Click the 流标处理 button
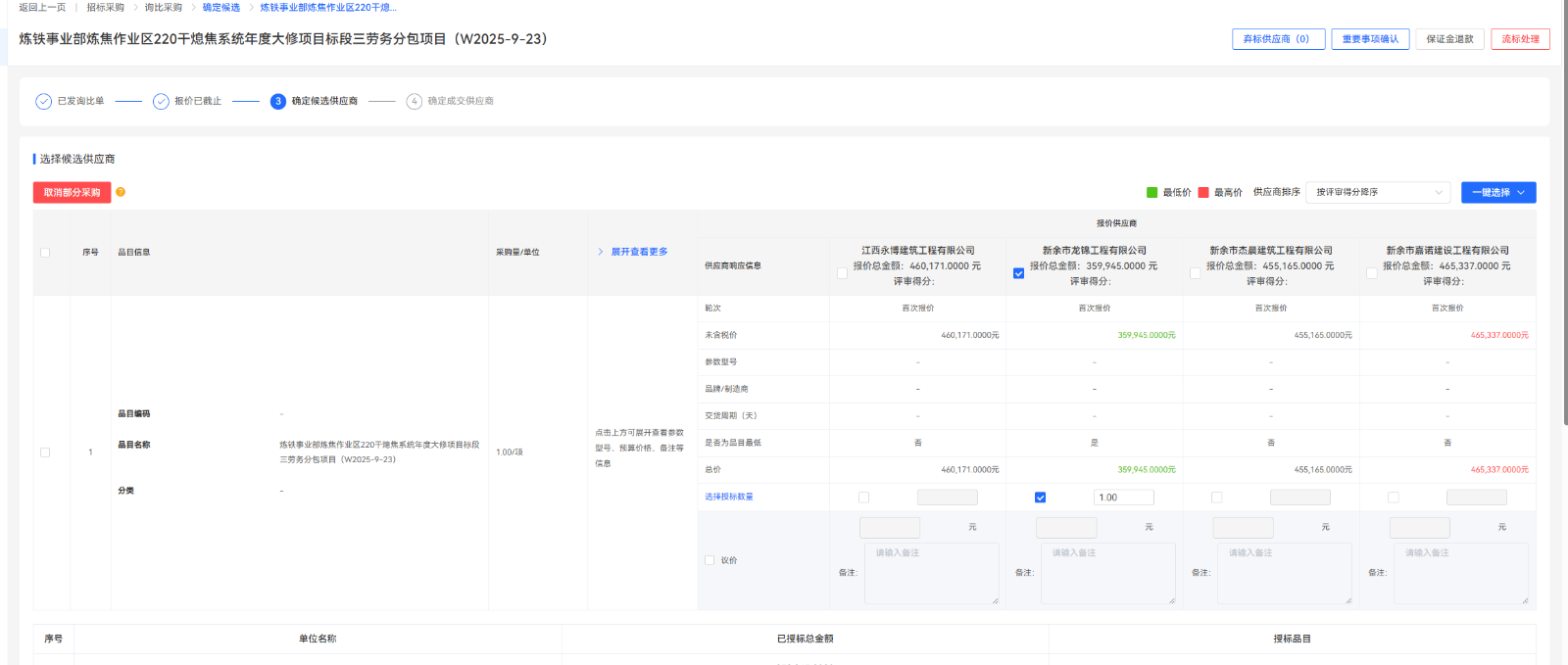 click(x=1520, y=39)
